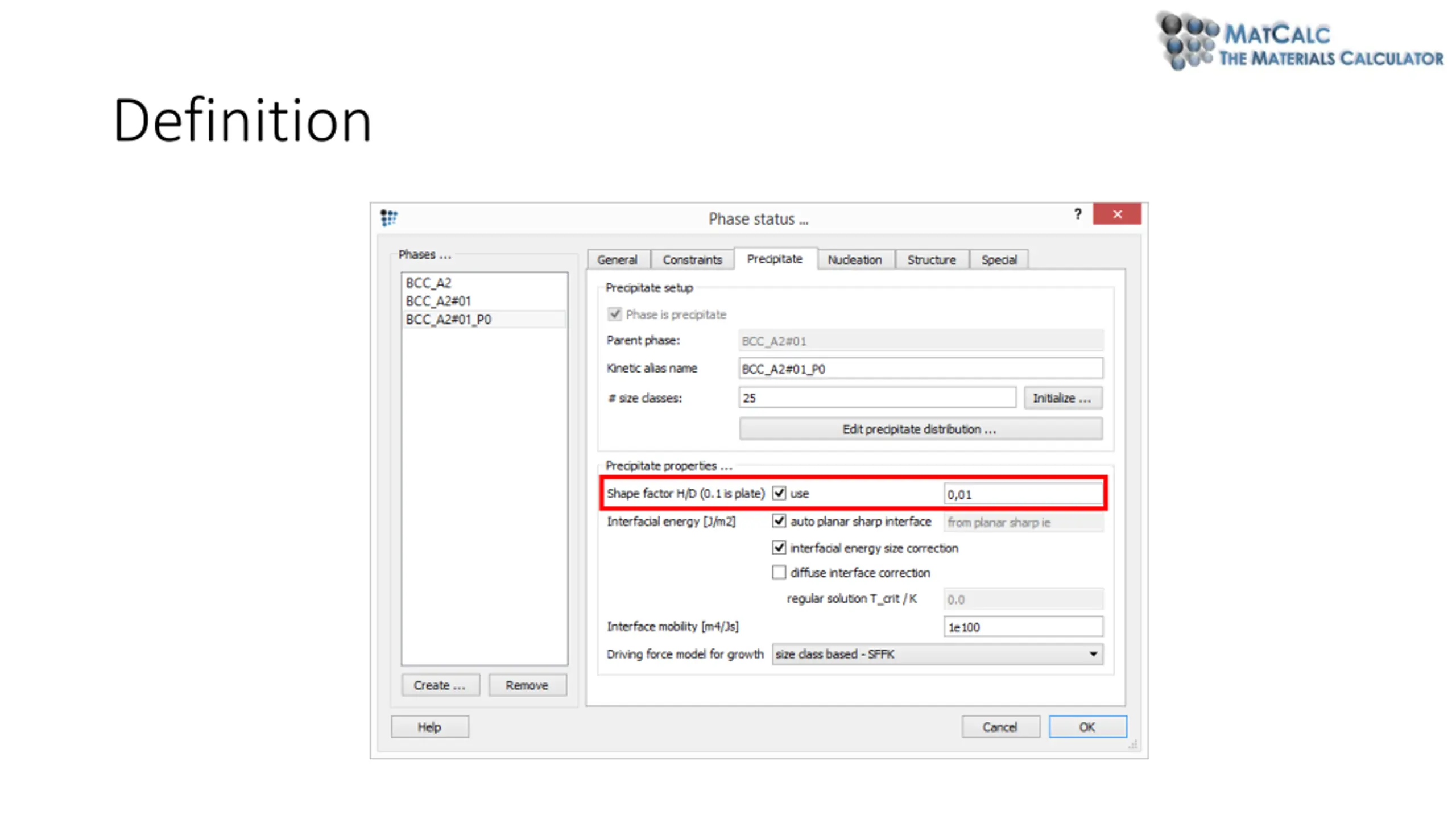Click the Initialize button
The image size is (1456, 819).
click(1063, 398)
